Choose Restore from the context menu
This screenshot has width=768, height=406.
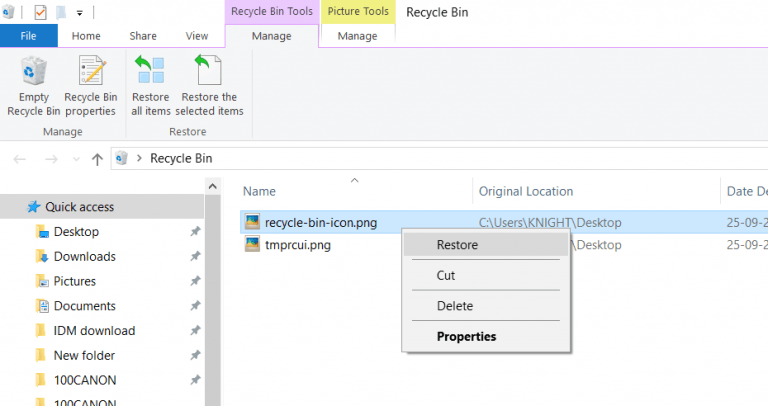point(486,245)
